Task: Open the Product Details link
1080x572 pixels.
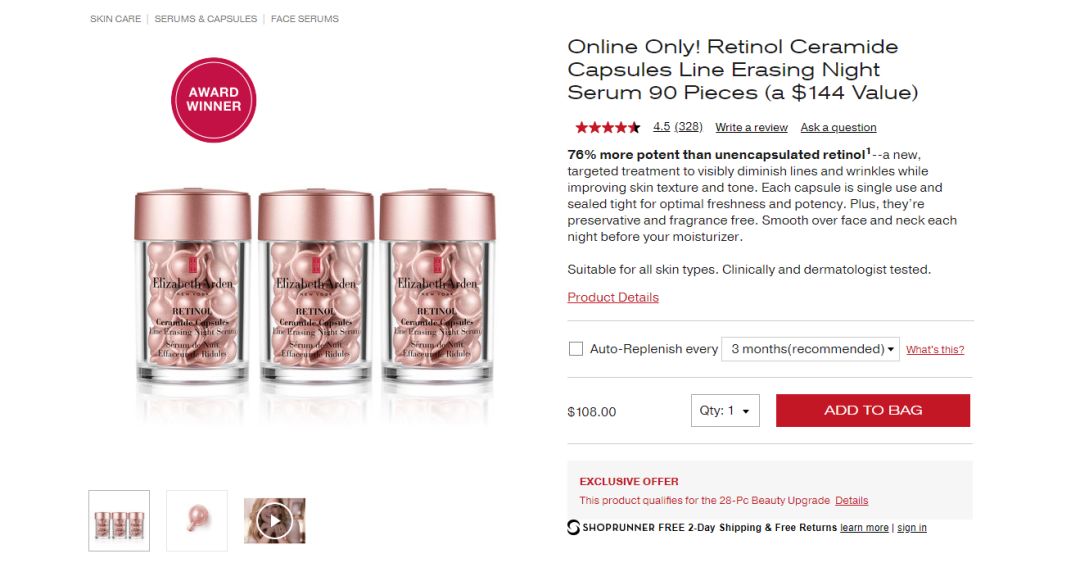Action: [x=613, y=297]
